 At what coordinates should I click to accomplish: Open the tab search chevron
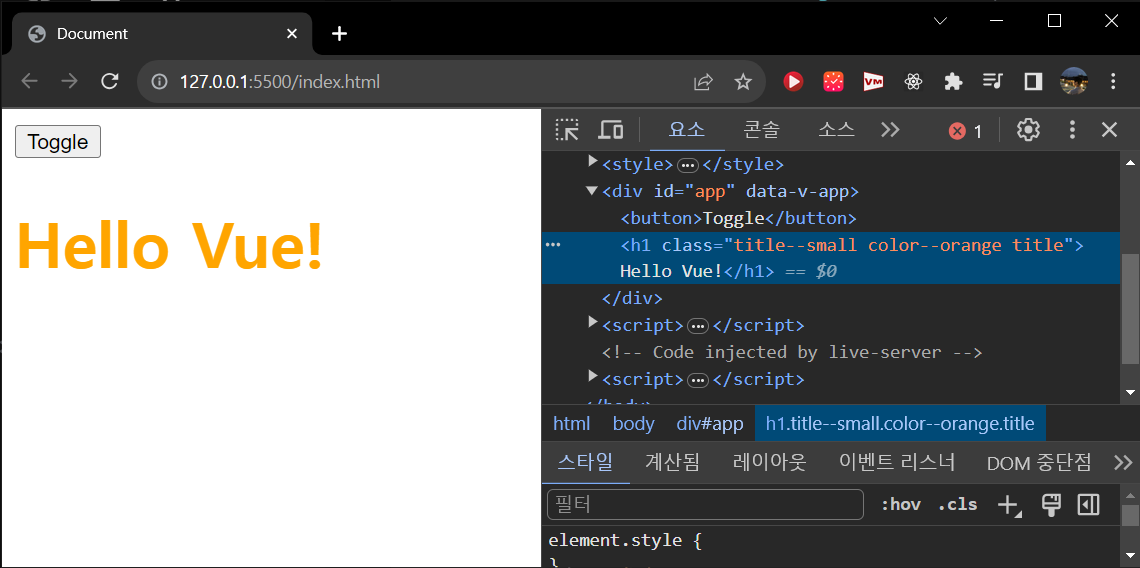[x=940, y=21]
